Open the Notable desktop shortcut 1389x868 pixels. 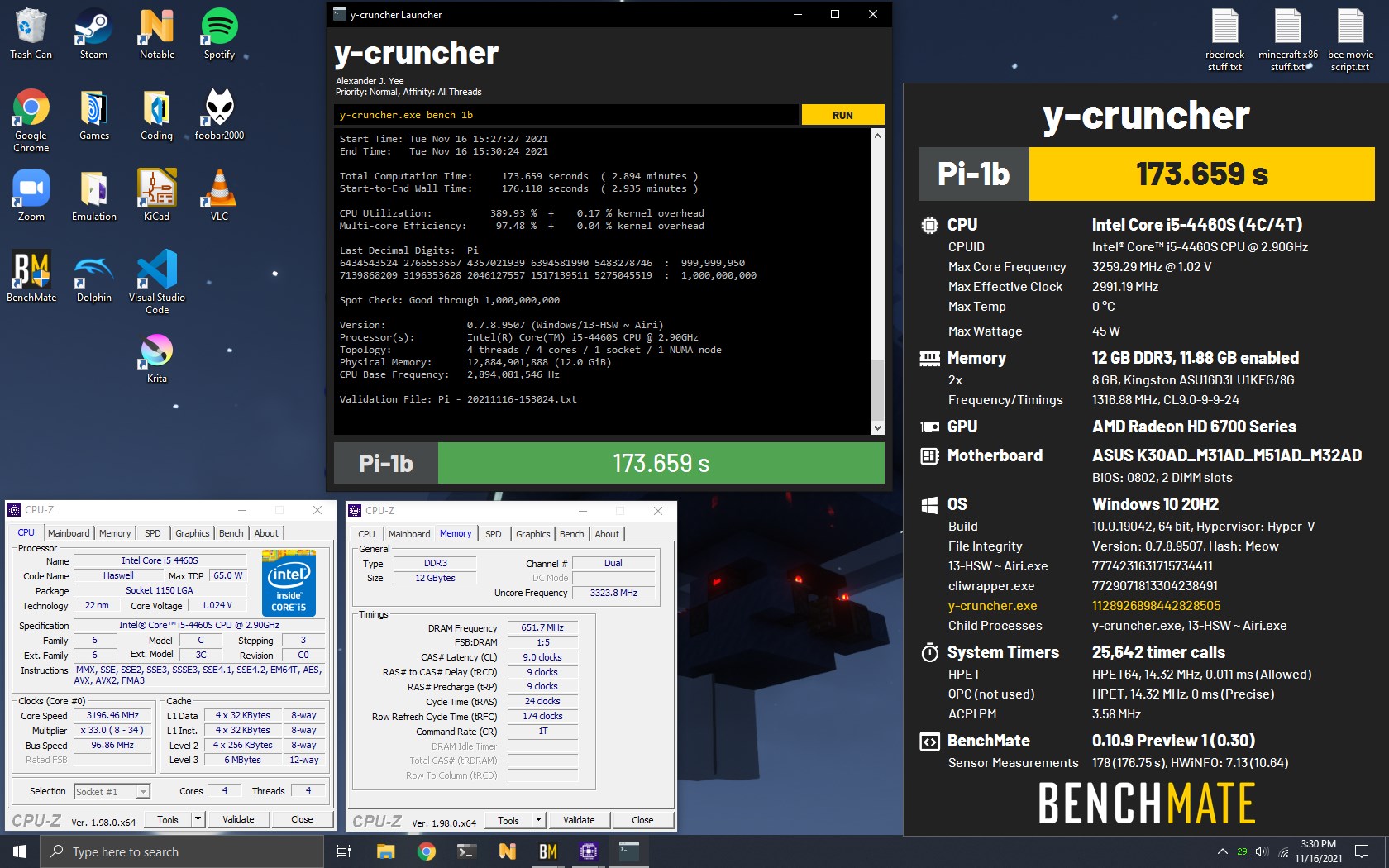[x=156, y=33]
